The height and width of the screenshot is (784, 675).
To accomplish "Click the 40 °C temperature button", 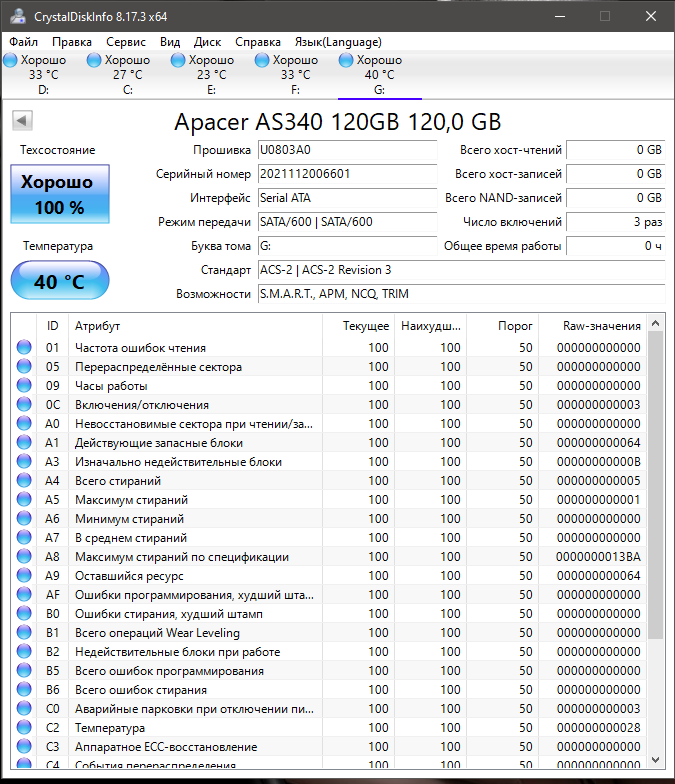I will pos(60,280).
